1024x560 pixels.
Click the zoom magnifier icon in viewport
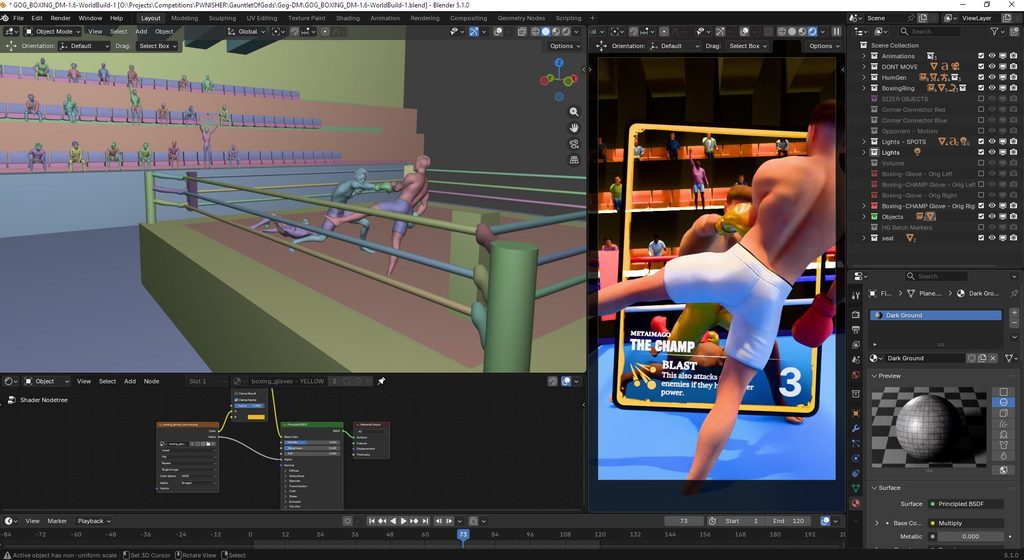[x=573, y=112]
